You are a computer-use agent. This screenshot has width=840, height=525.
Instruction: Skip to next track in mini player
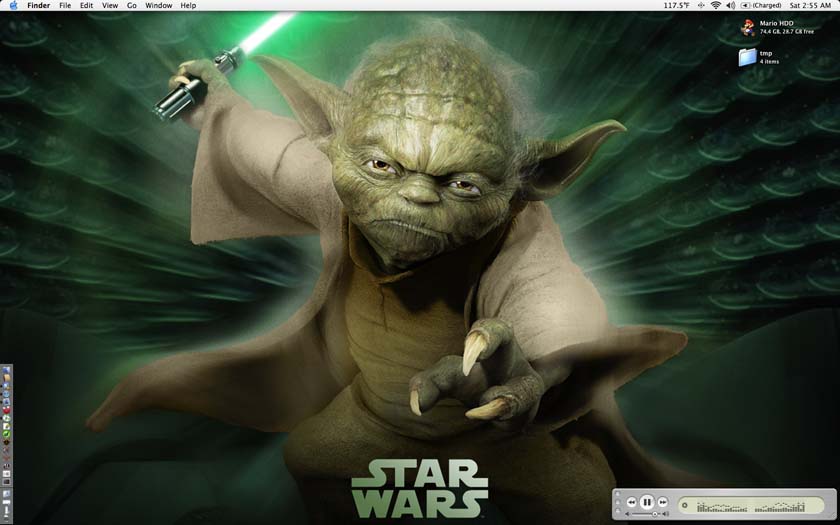coord(663,502)
